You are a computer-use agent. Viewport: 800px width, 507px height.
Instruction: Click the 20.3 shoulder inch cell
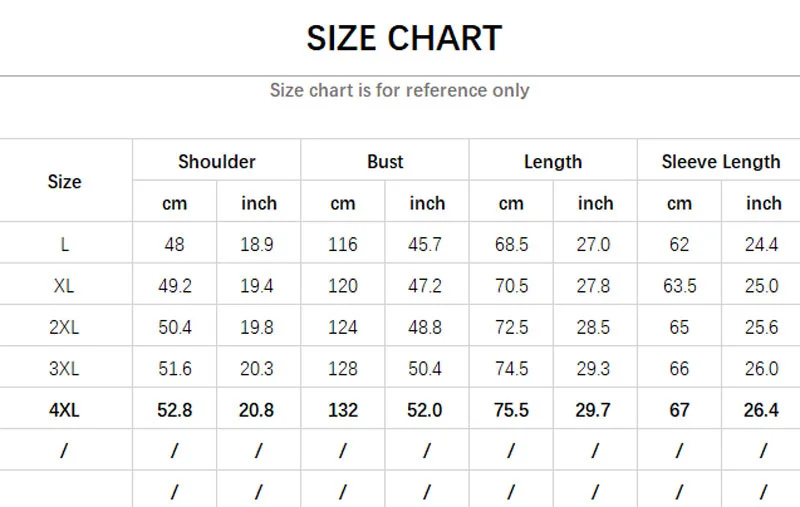tap(257, 369)
